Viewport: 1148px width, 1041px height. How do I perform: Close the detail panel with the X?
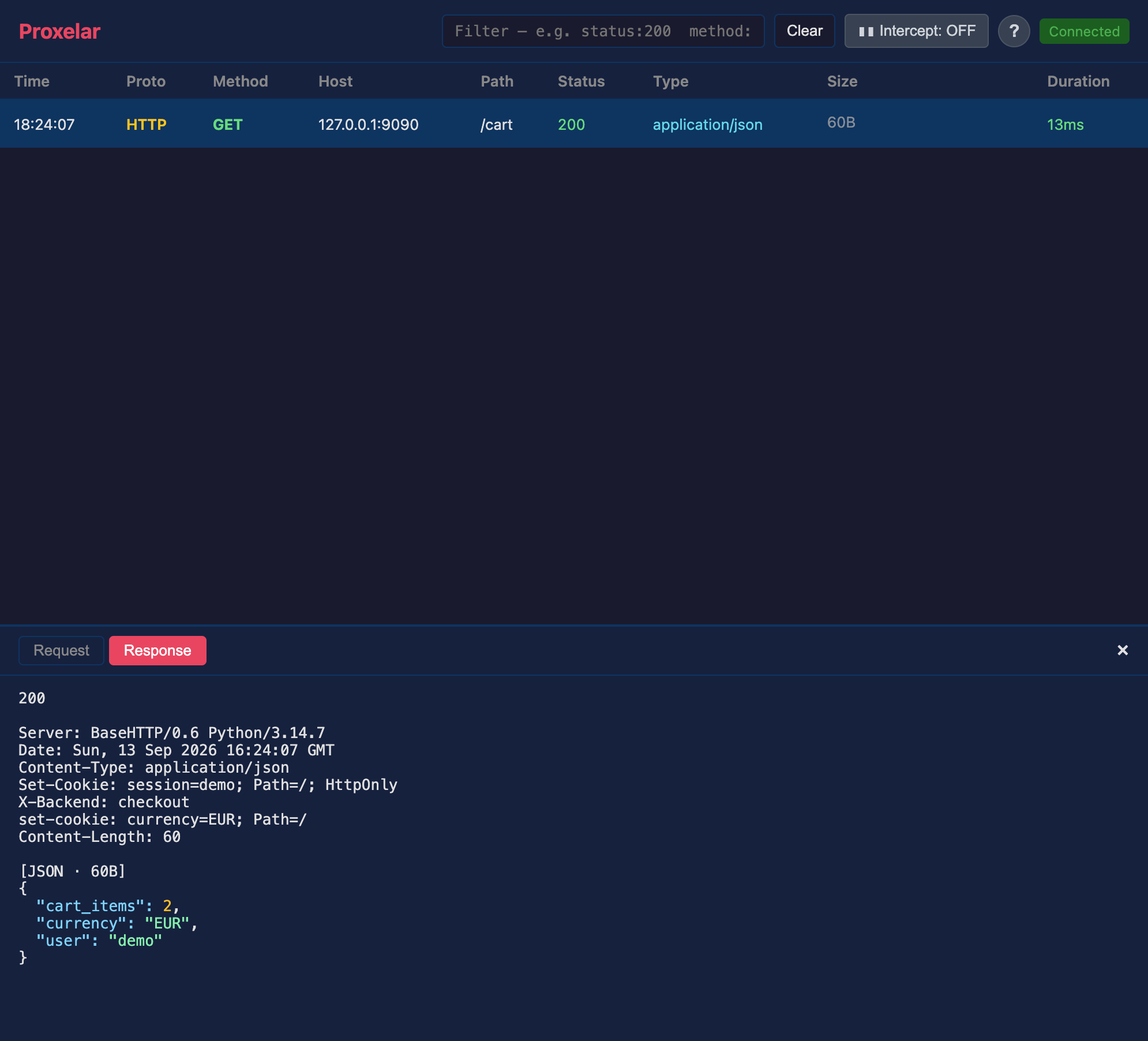[x=1122, y=650]
